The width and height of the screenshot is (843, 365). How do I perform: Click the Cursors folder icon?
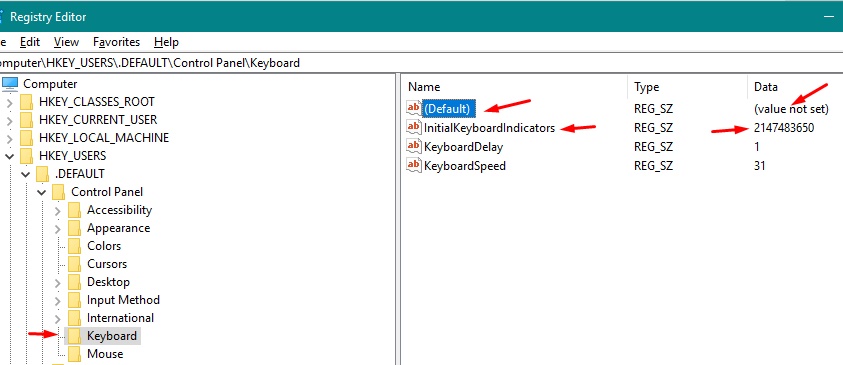(75, 264)
